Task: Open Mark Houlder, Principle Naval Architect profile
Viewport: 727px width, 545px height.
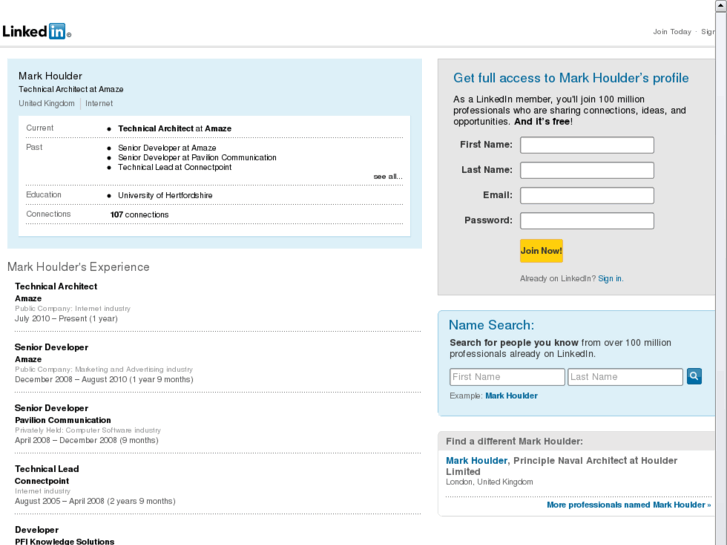Action: [477, 461]
